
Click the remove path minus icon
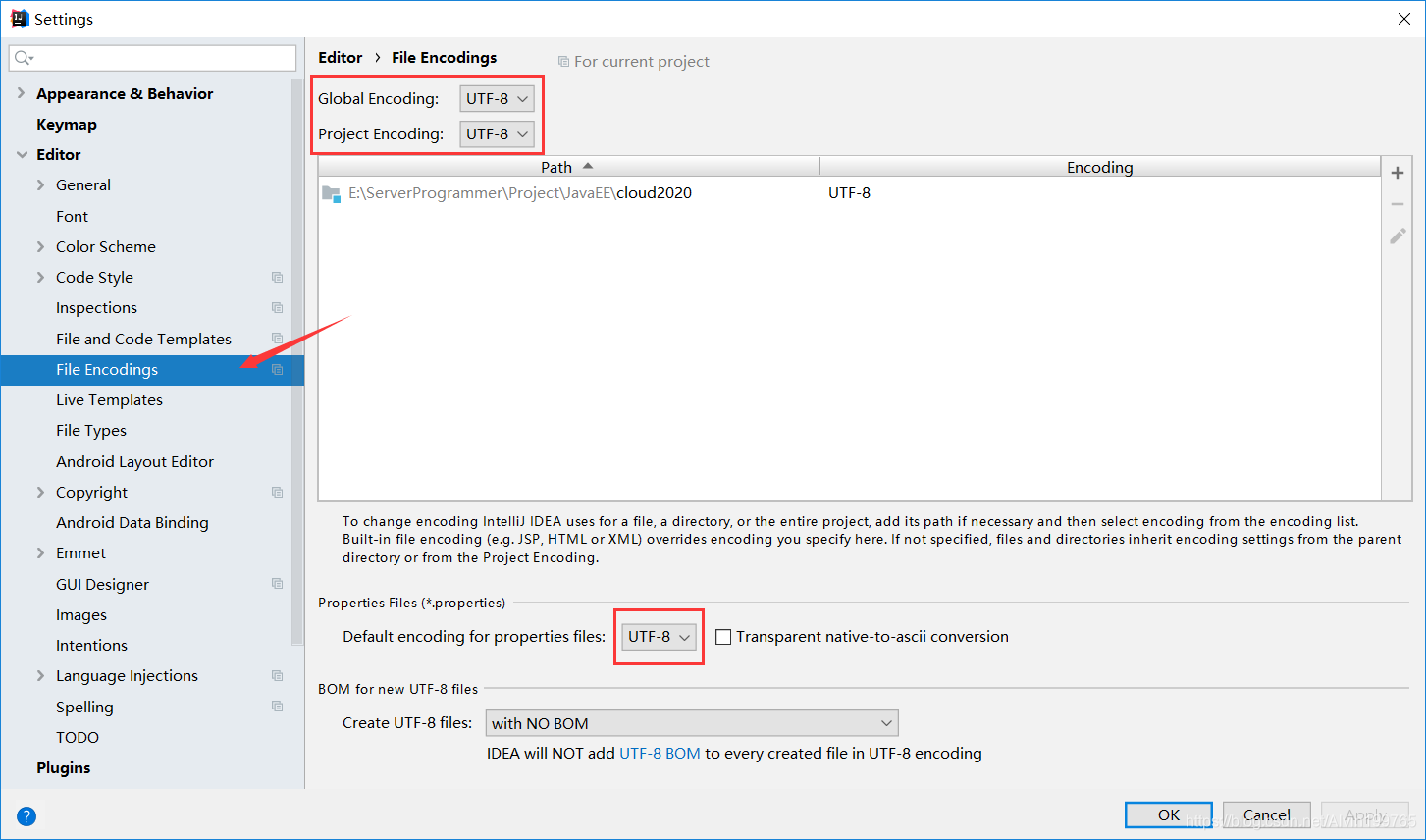[1398, 204]
